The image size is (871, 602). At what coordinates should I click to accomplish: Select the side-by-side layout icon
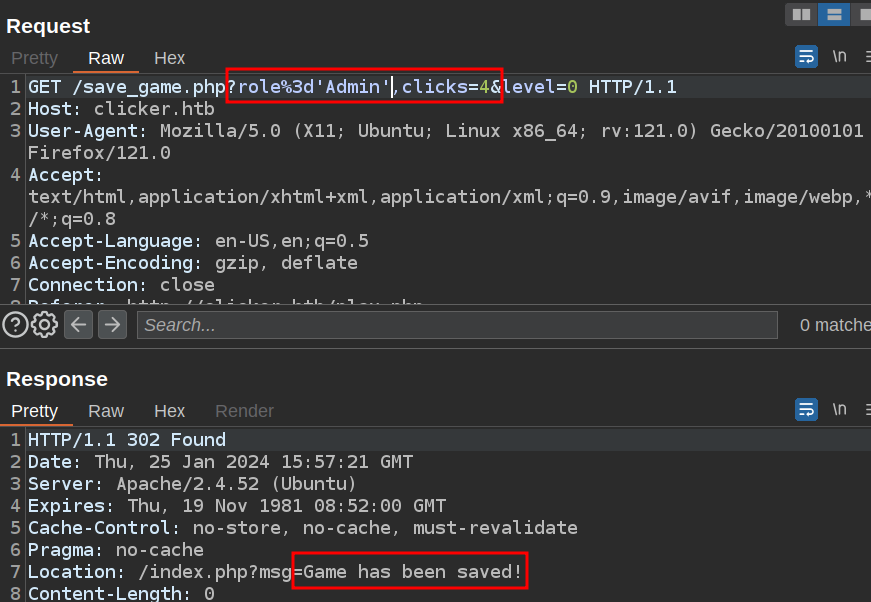click(801, 14)
